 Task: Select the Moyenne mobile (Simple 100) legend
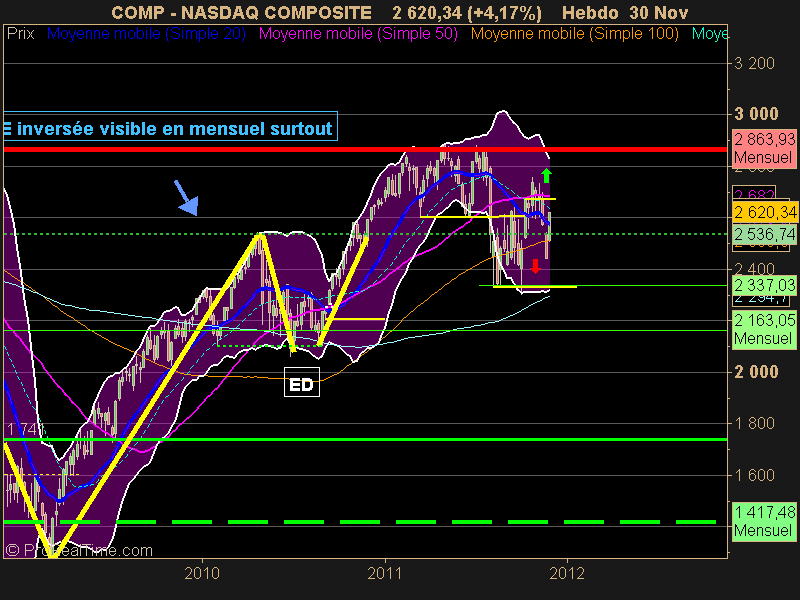tap(574, 34)
